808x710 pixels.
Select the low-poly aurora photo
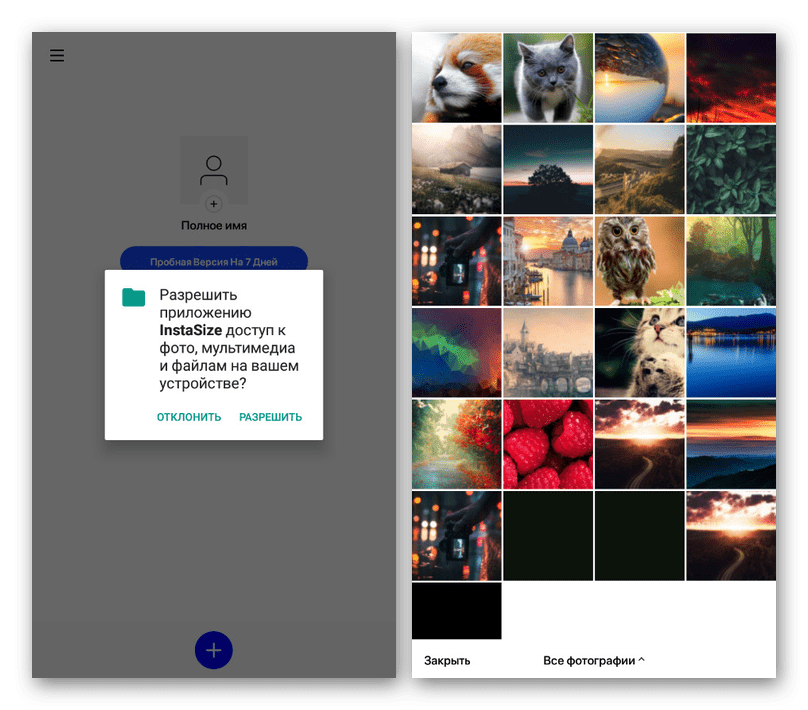point(457,352)
